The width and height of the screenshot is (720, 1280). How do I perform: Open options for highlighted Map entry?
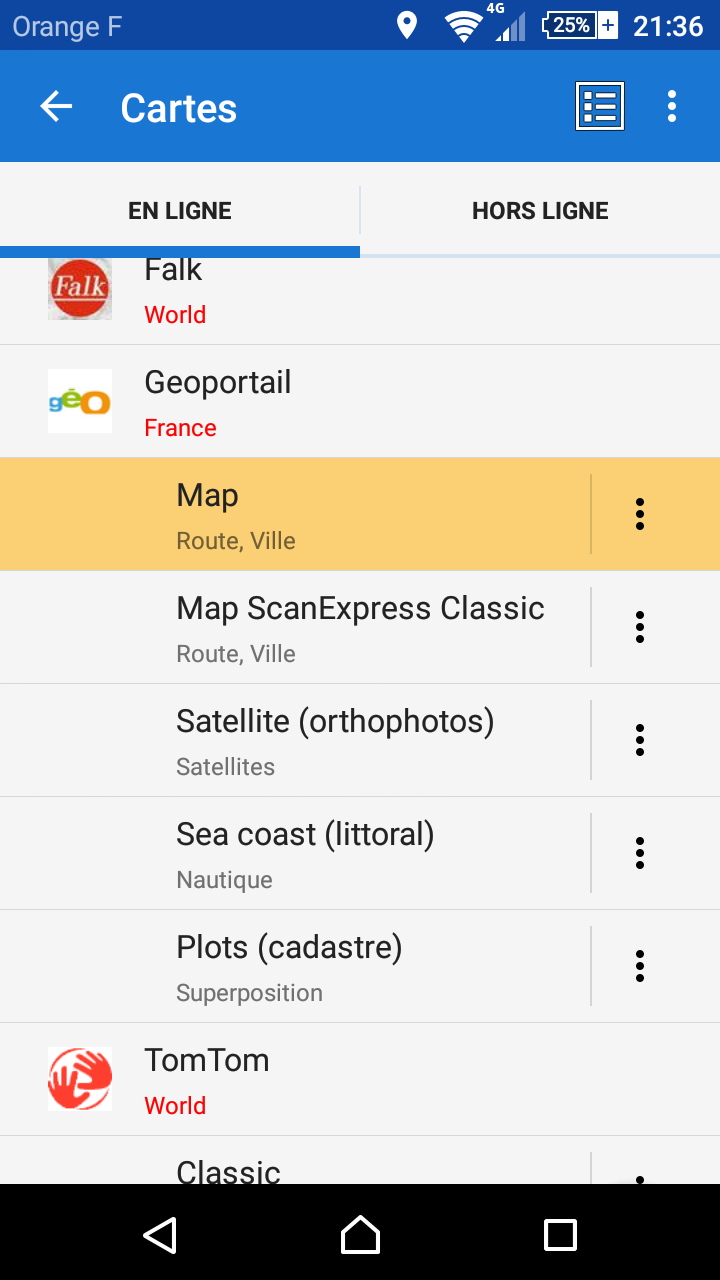[640, 514]
